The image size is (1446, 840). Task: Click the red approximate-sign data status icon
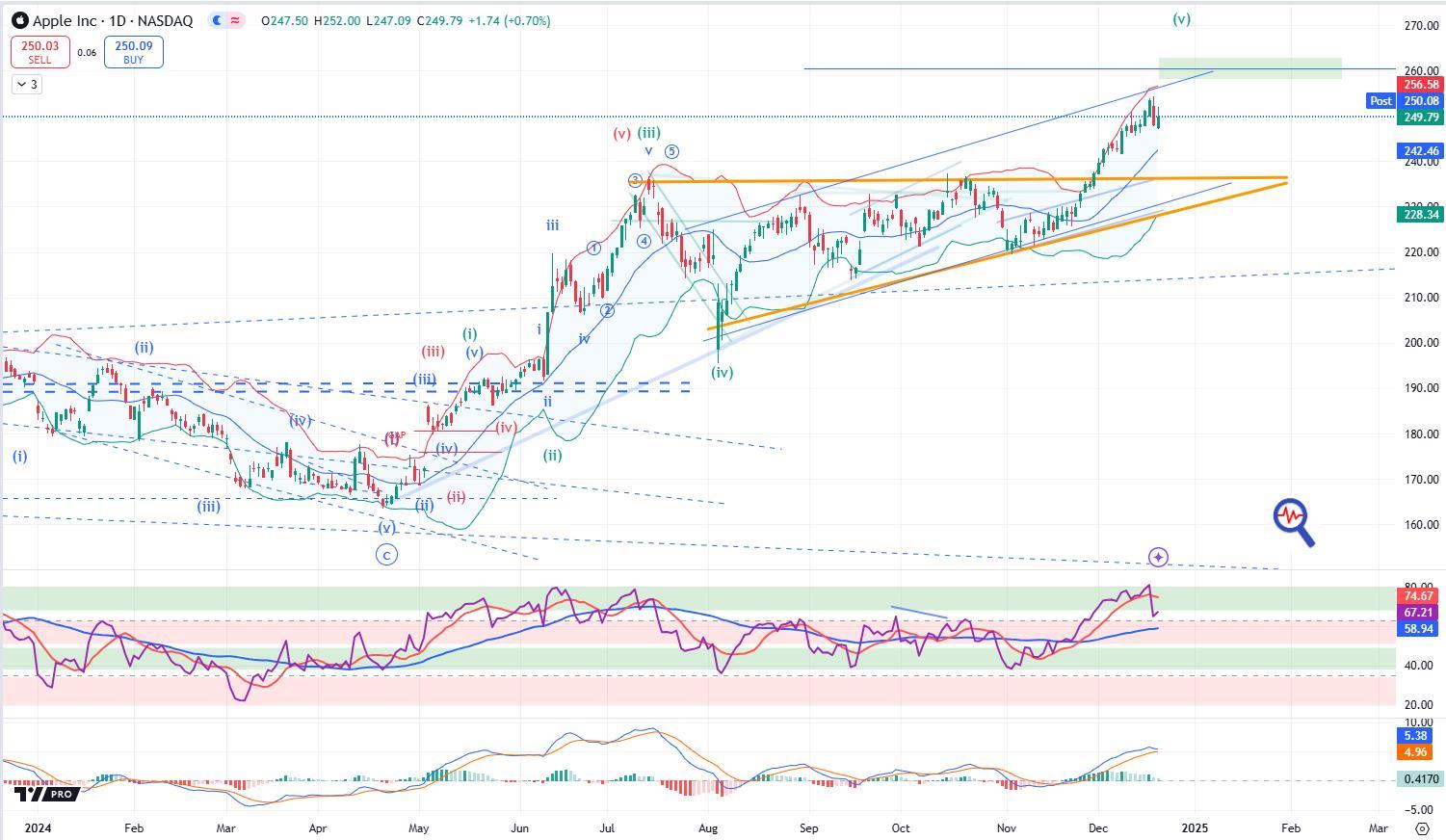coord(236,20)
